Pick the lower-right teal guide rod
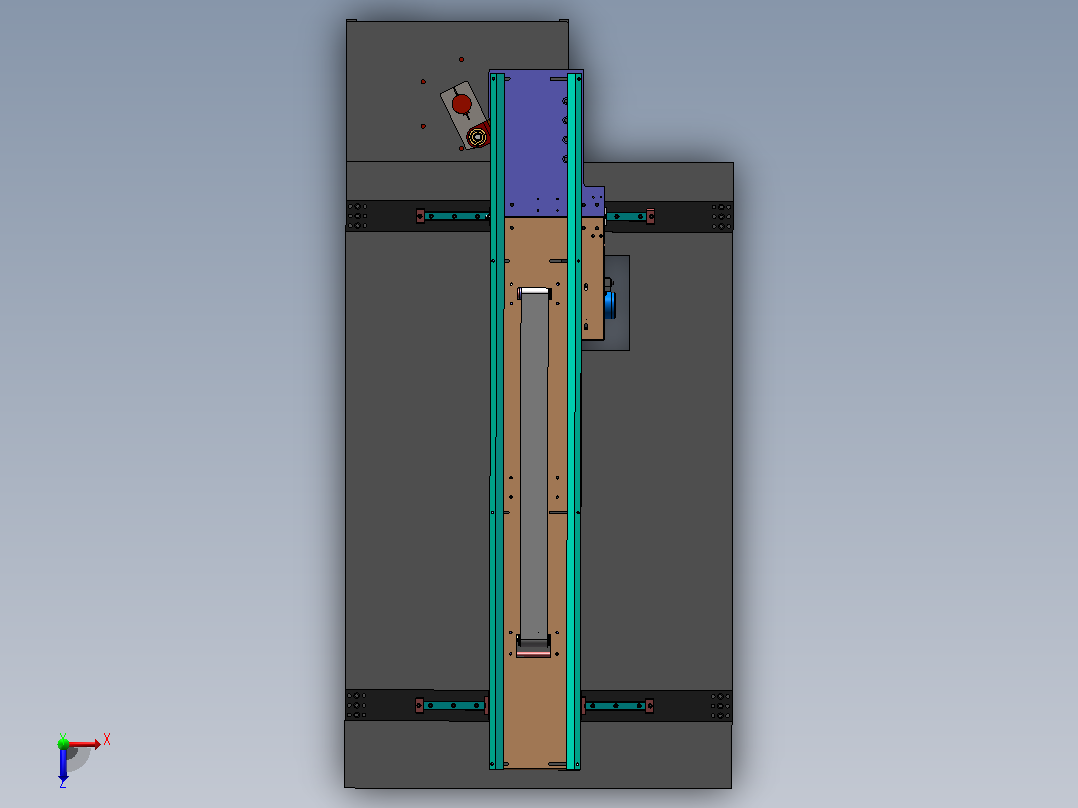 (618, 706)
